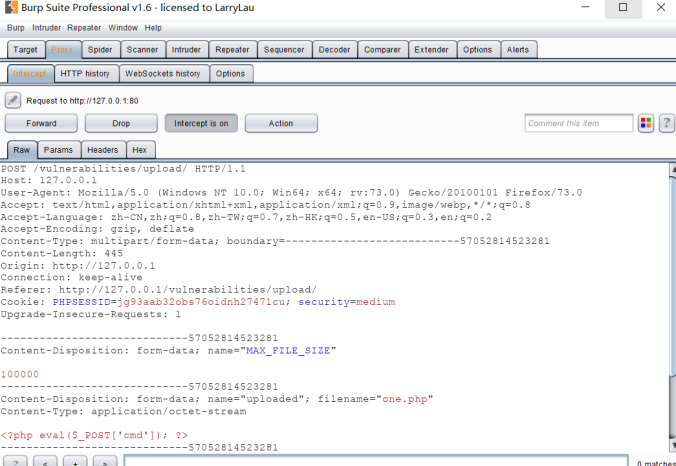Open the HTTP history sub-tab
Image resolution: width=676 pixels, height=466 pixels.
click(85, 74)
